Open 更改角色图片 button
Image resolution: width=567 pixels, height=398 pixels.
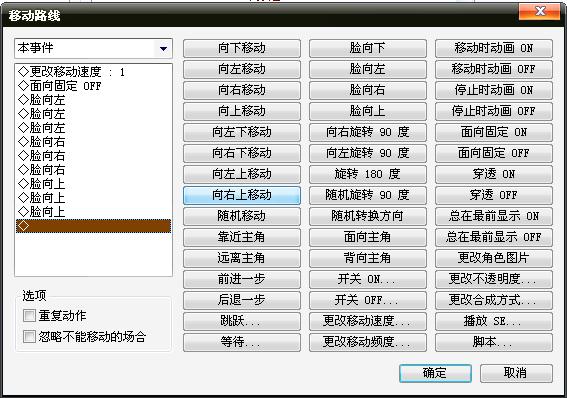click(494, 258)
